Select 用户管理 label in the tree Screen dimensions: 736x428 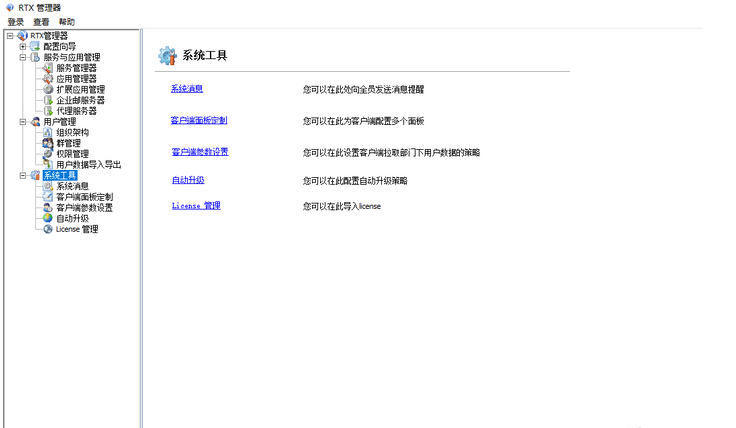(60, 122)
